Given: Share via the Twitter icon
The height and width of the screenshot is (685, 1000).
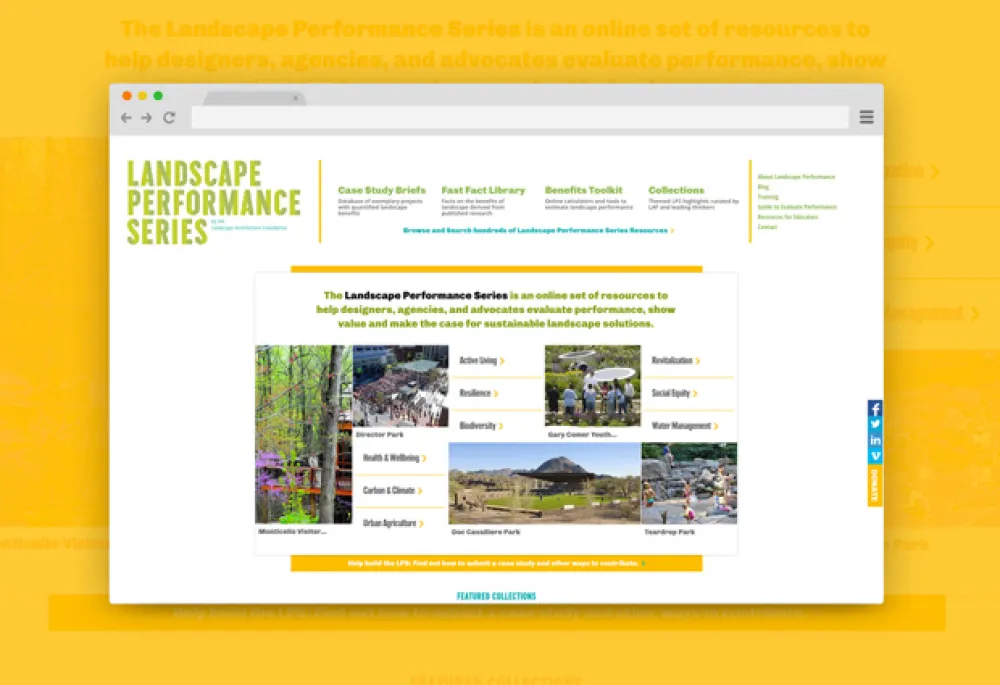Looking at the screenshot, I should [x=875, y=424].
